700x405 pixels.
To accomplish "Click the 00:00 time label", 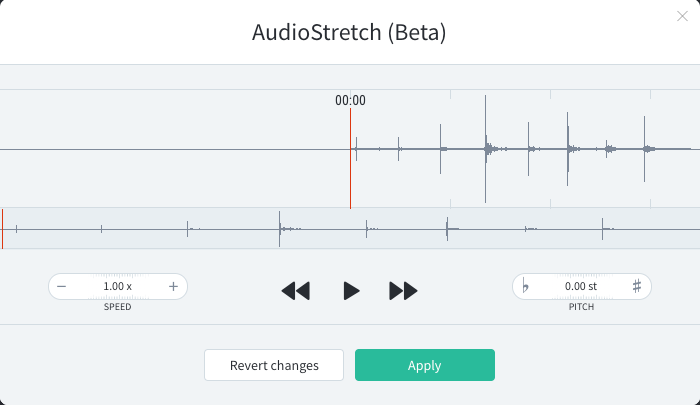I will pos(350,100).
